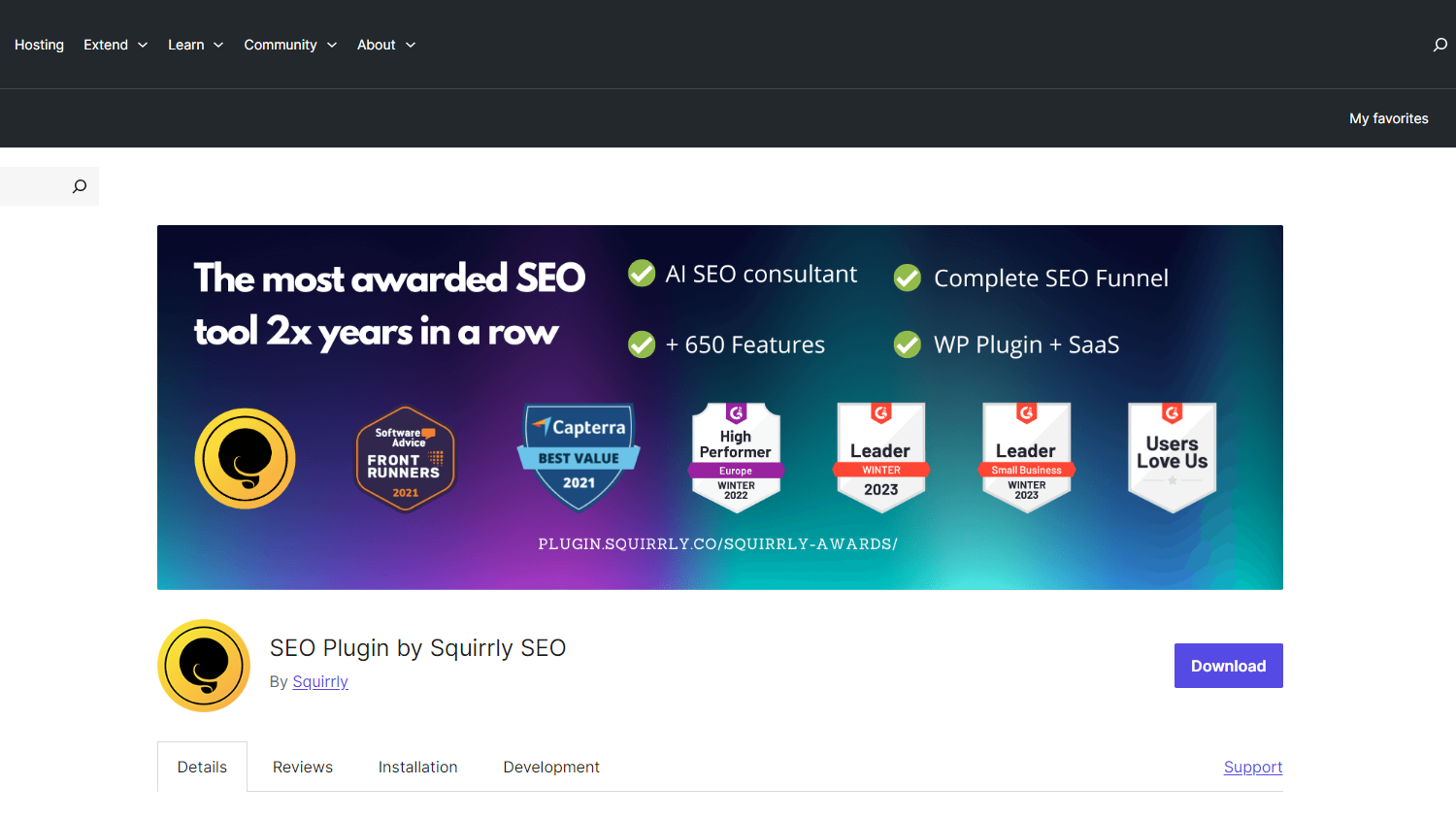Viewport: 1456px width, 819px height.
Task: Click the Software Advice Front Runners badge
Action: click(x=405, y=459)
